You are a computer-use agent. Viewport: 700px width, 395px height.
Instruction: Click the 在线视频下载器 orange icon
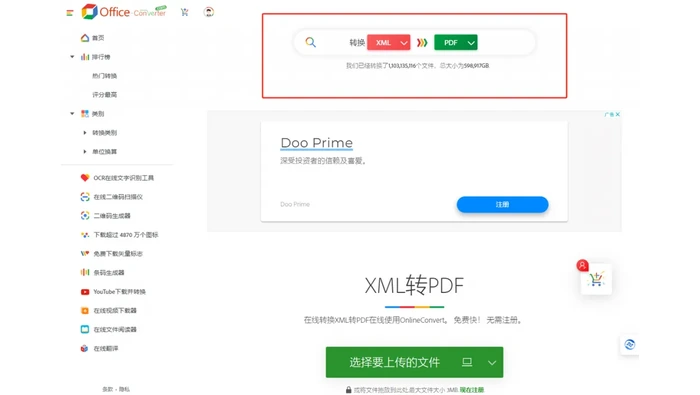point(85,310)
